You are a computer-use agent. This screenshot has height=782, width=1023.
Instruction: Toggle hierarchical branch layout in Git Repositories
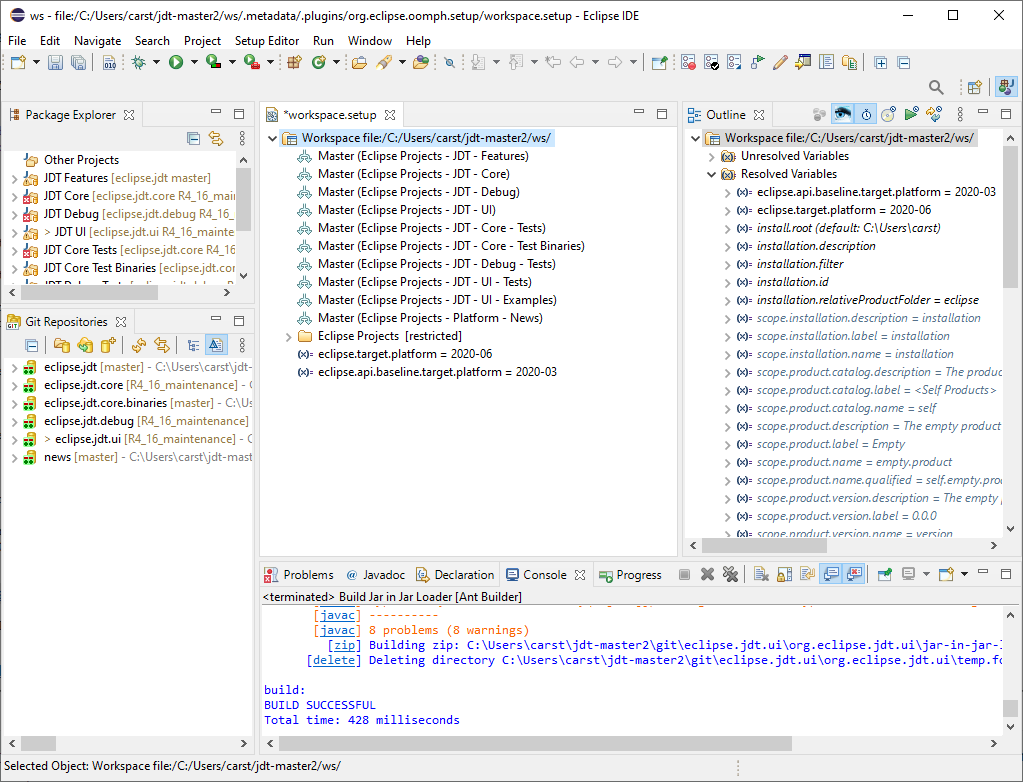click(x=193, y=345)
